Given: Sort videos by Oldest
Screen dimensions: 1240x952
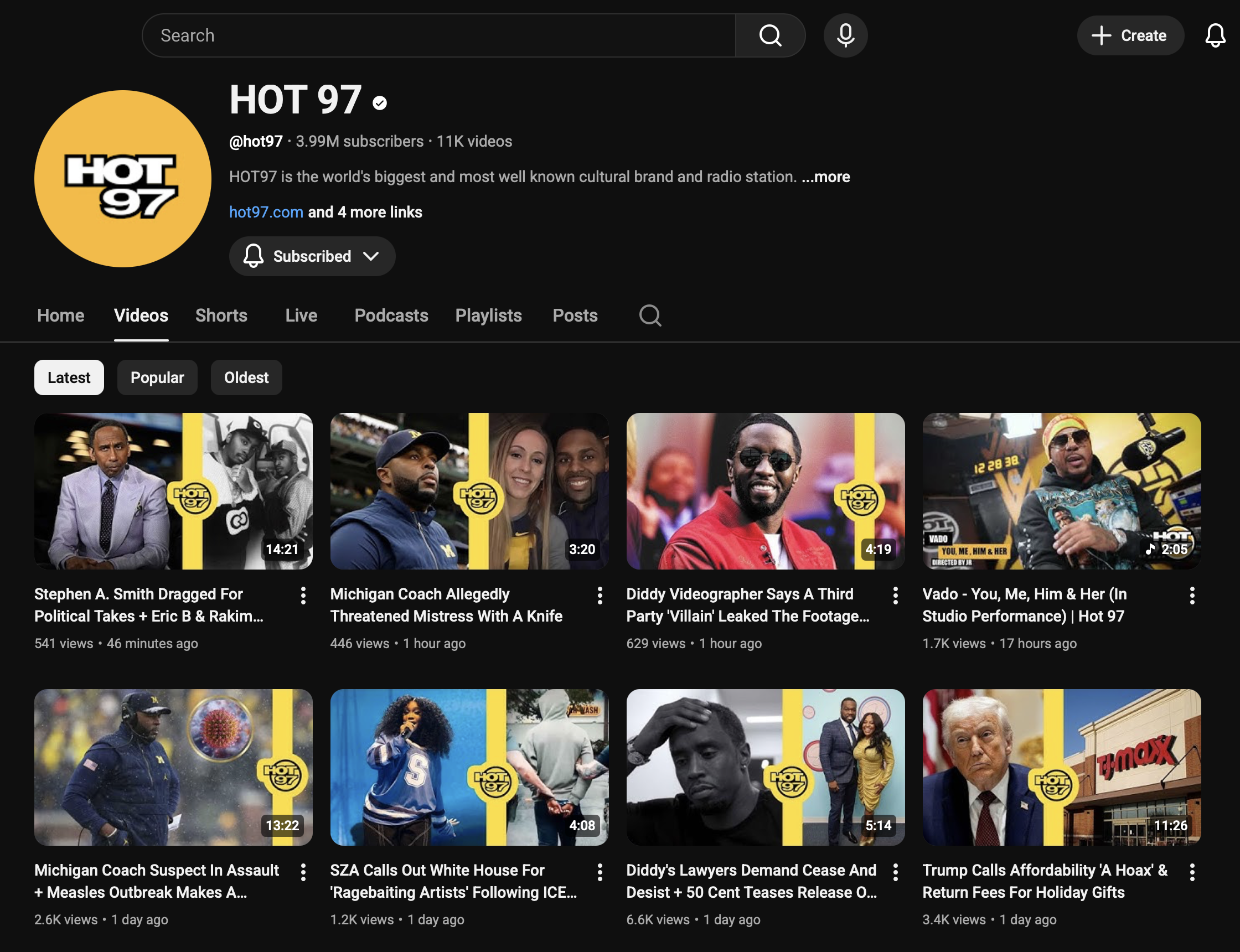Looking at the screenshot, I should click(246, 377).
